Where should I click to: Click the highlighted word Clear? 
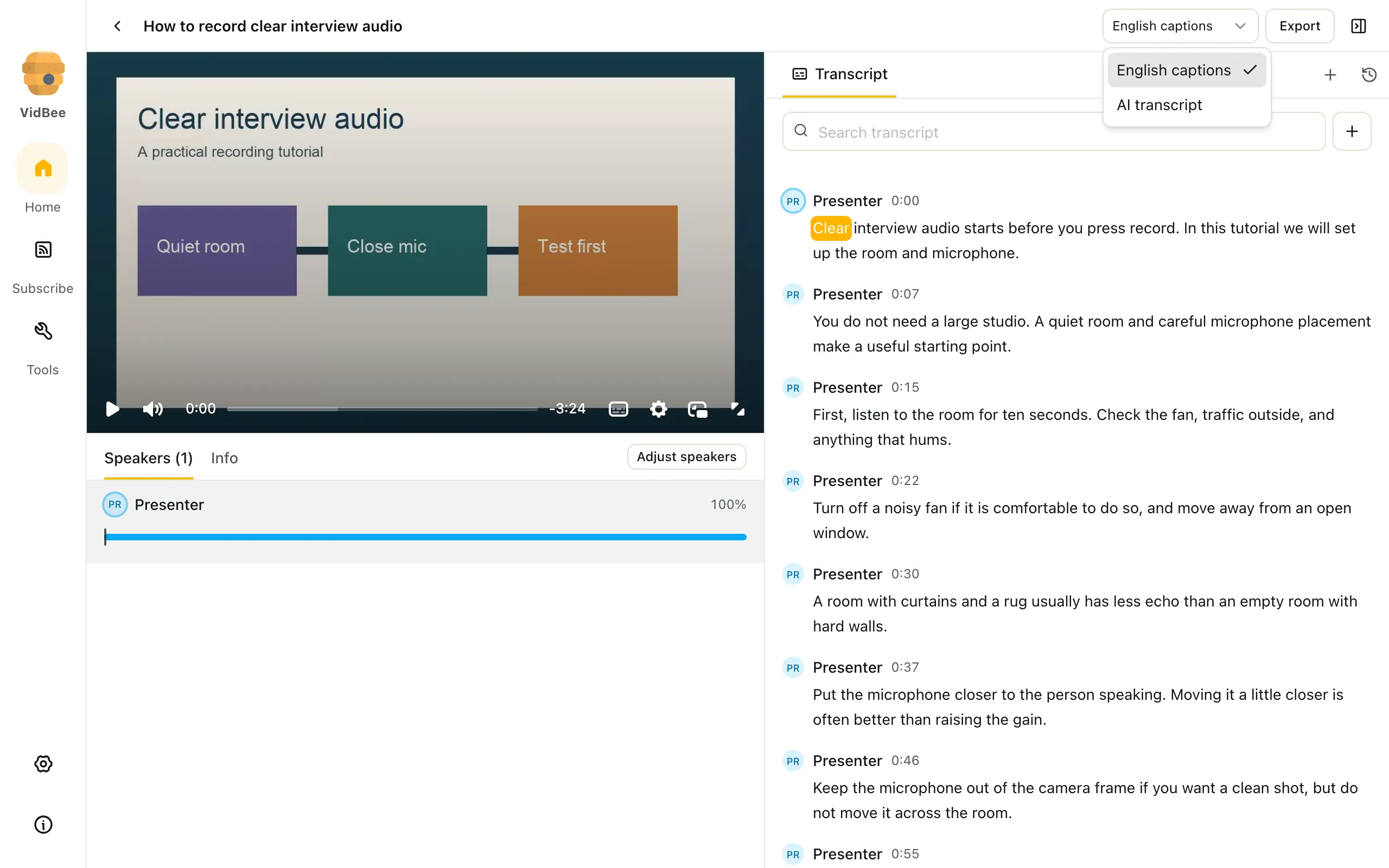pos(831,228)
